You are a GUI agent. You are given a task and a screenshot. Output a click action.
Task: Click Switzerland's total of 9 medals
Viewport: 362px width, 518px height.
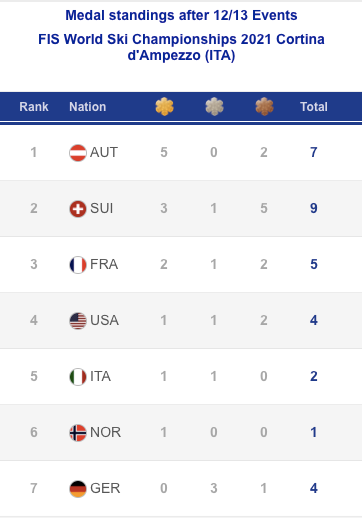click(x=314, y=208)
